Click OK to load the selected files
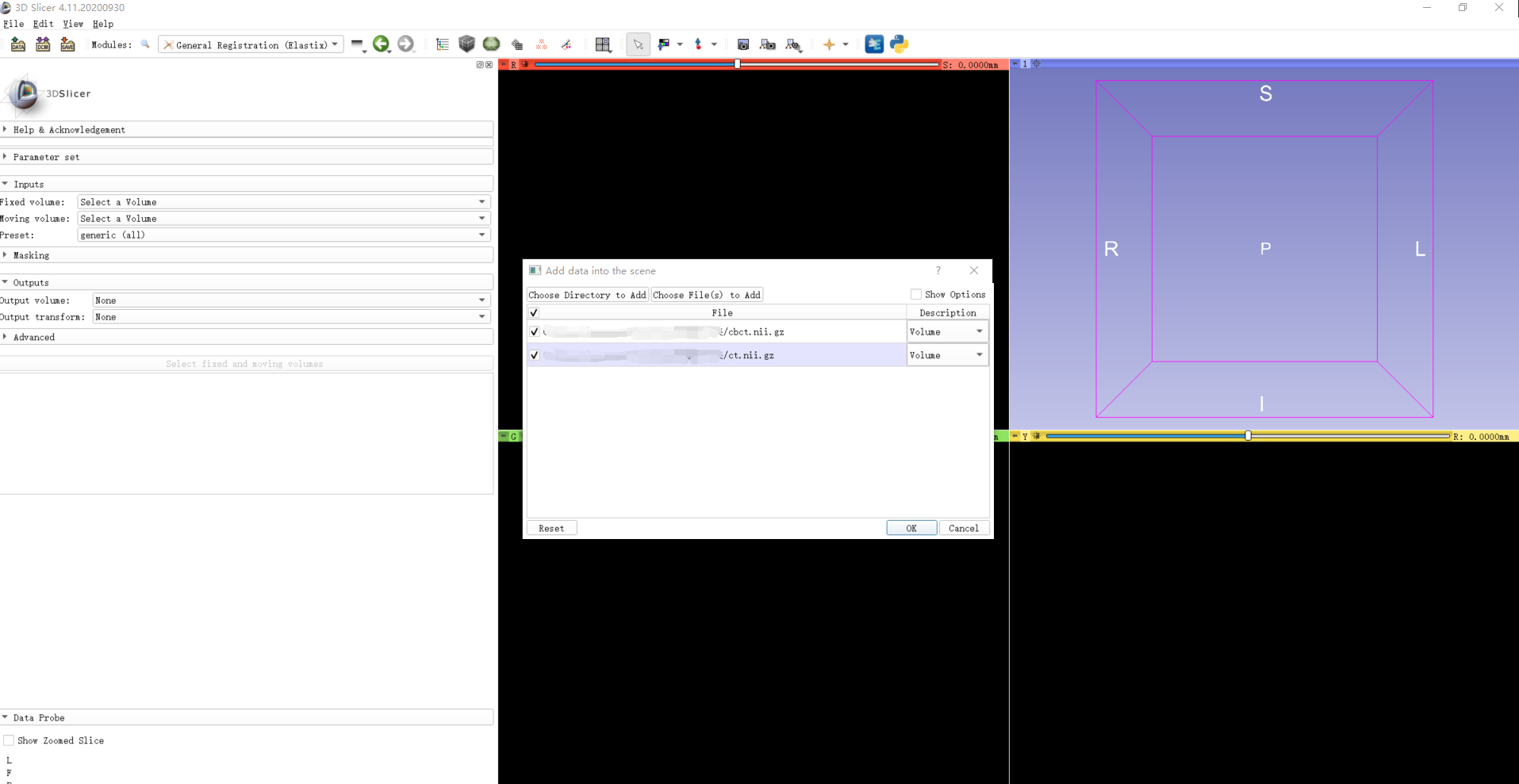The image size is (1519, 784). point(911,527)
